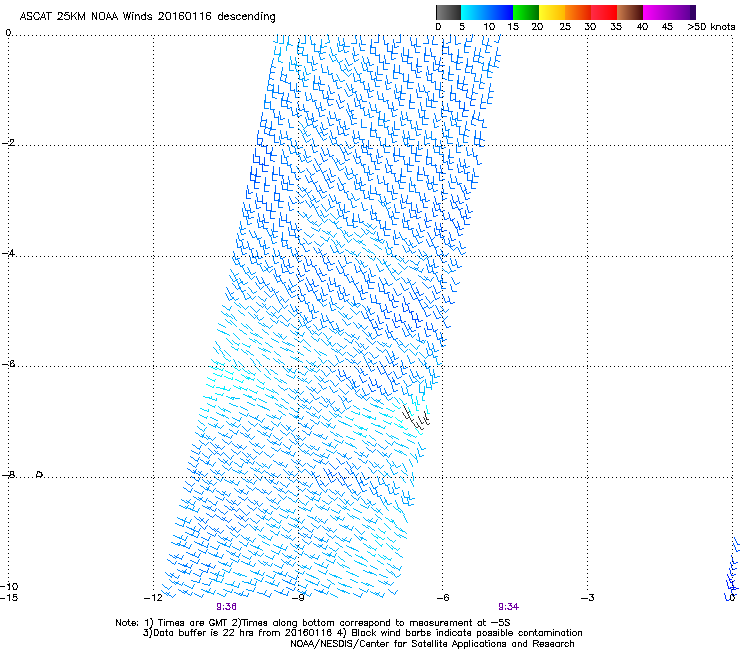
Task: Select the yellow 20–25 knots legend segment
Action: (552, 12)
